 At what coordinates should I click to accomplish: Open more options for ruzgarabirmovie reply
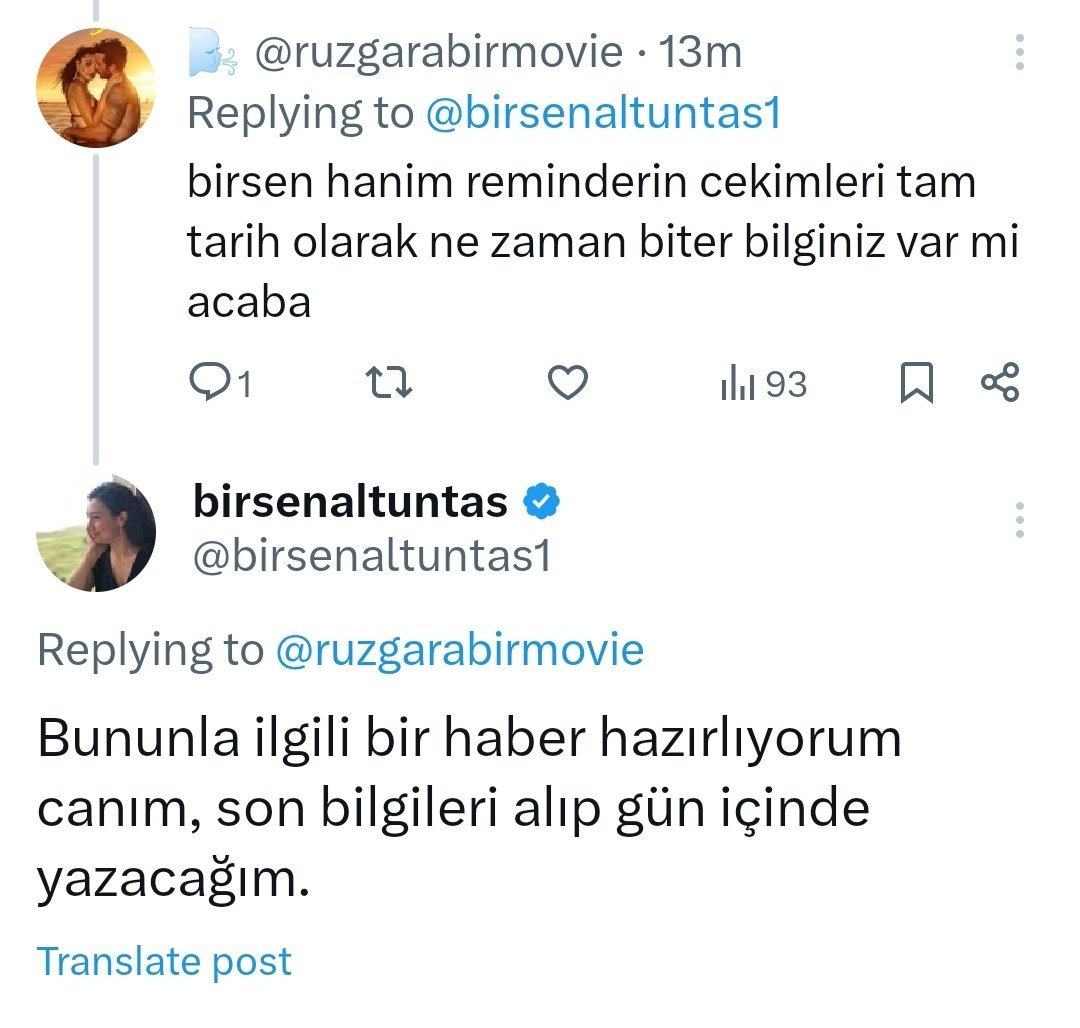1019,53
